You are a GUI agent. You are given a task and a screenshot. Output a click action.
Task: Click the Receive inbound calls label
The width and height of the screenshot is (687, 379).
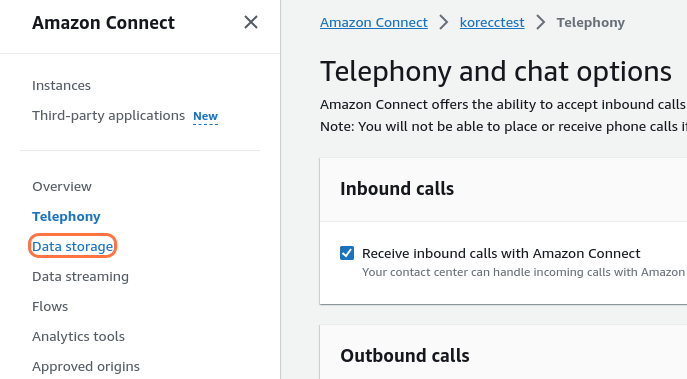(x=501, y=253)
